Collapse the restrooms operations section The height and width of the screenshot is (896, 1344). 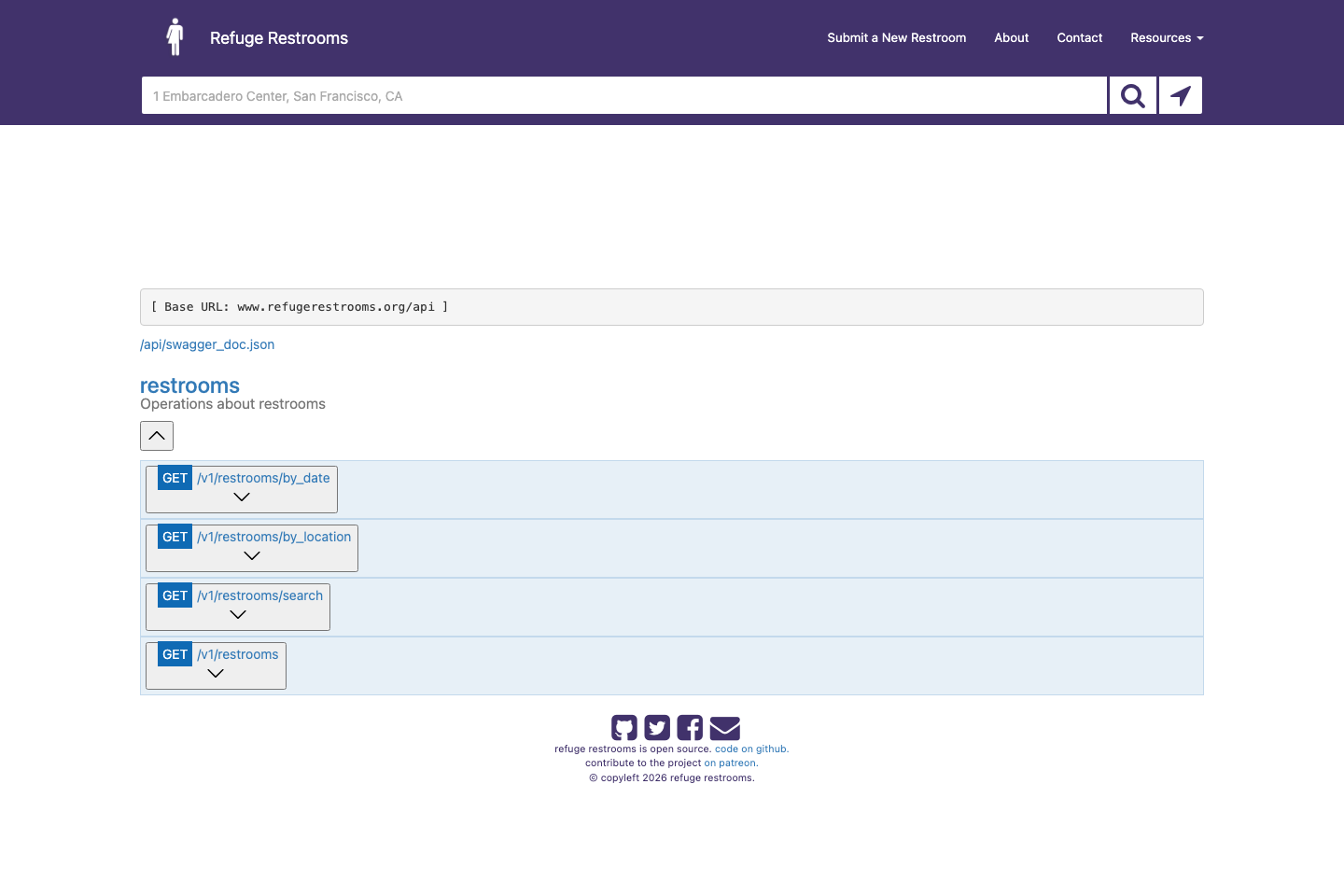click(x=157, y=436)
